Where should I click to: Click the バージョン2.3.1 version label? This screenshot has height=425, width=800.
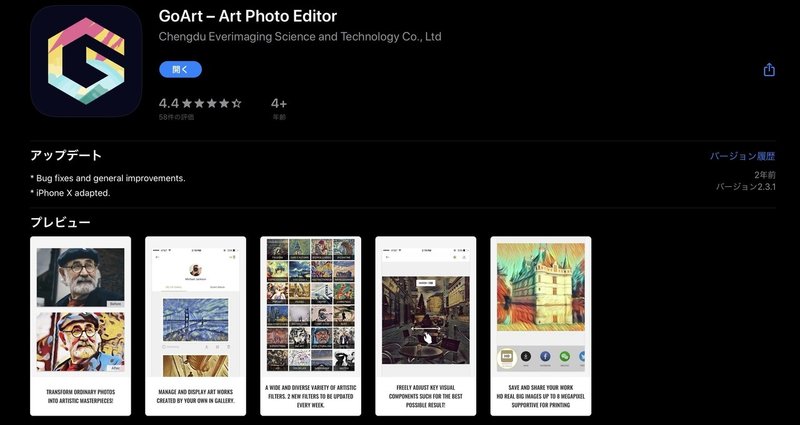click(745, 187)
